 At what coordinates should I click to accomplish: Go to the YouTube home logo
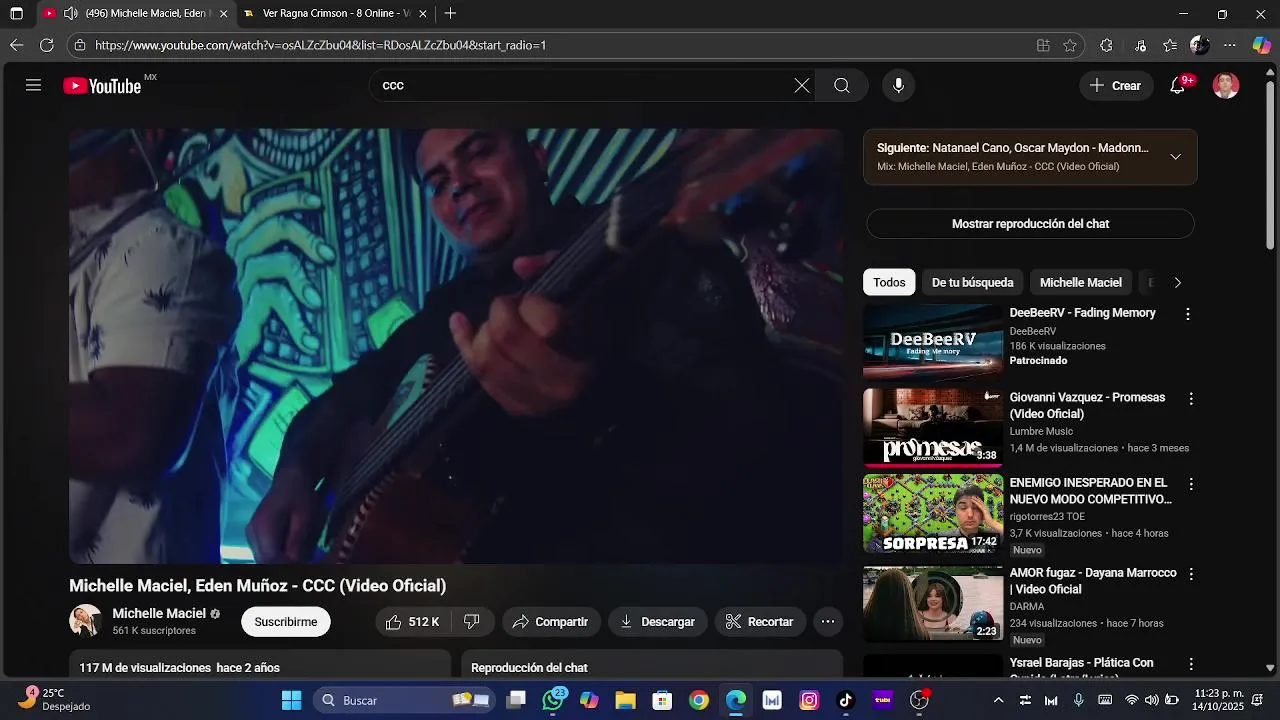[x=104, y=86]
